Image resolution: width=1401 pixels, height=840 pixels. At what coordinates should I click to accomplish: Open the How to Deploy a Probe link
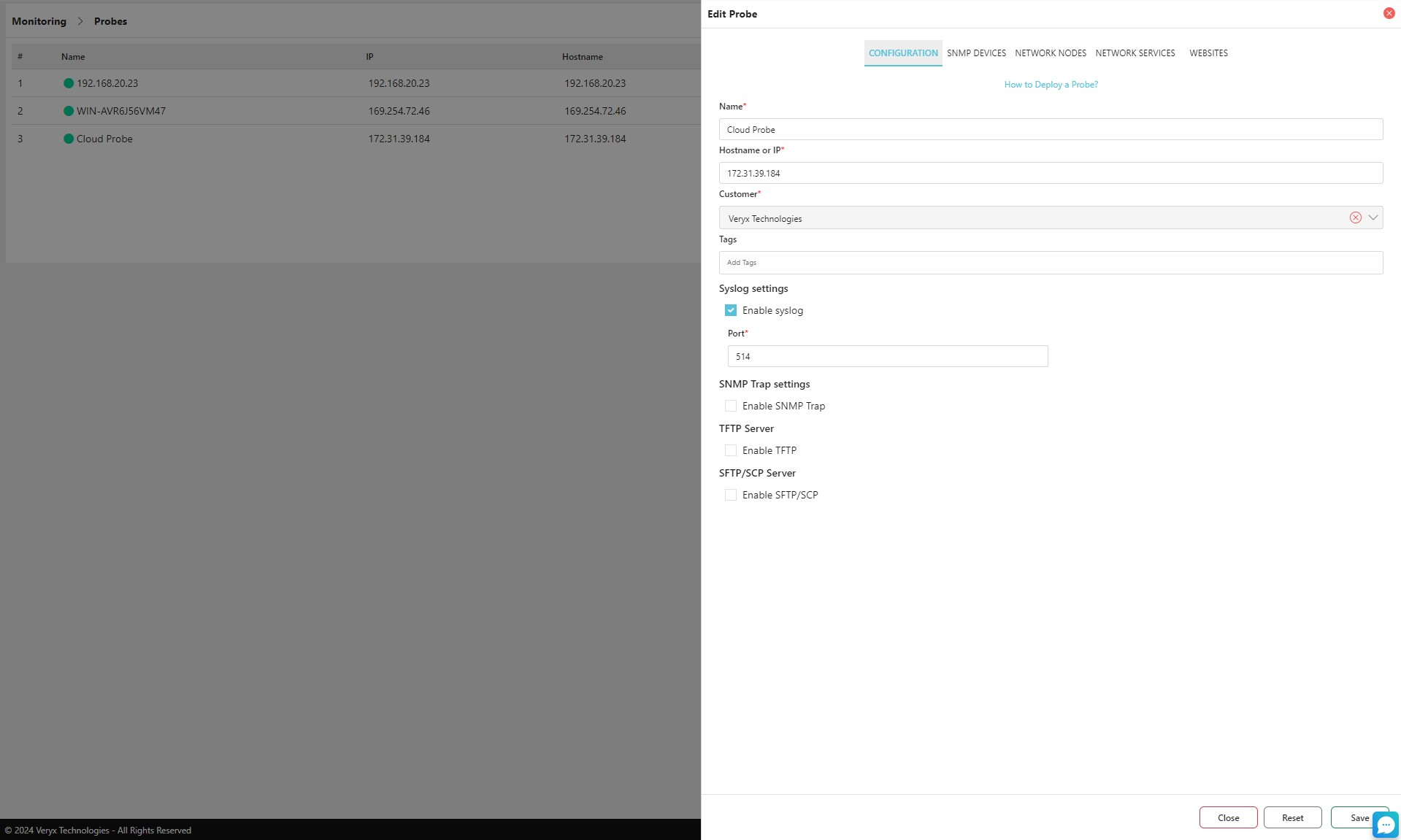click(1051, 85)
